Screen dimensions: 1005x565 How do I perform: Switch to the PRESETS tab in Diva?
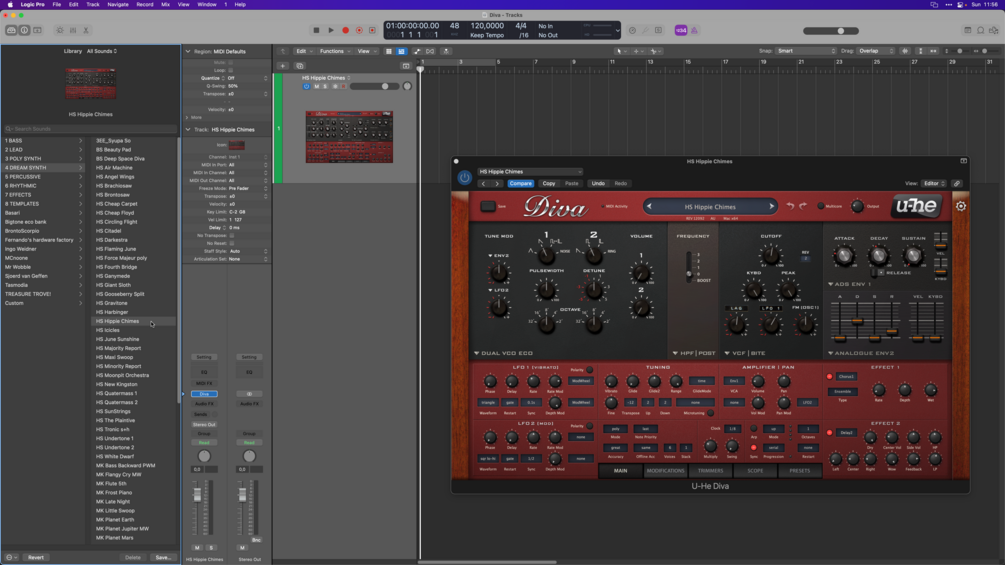click(799, 471)
